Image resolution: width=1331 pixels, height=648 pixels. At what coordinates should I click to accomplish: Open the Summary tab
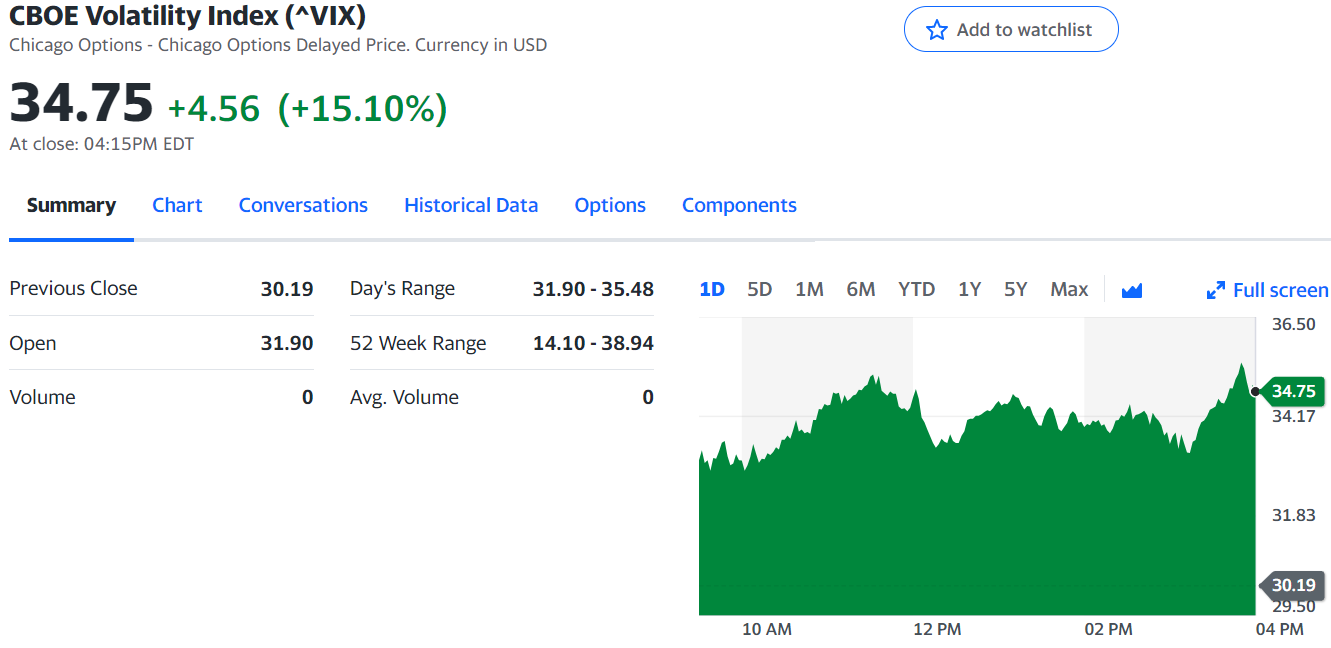[x=71, y=205]
